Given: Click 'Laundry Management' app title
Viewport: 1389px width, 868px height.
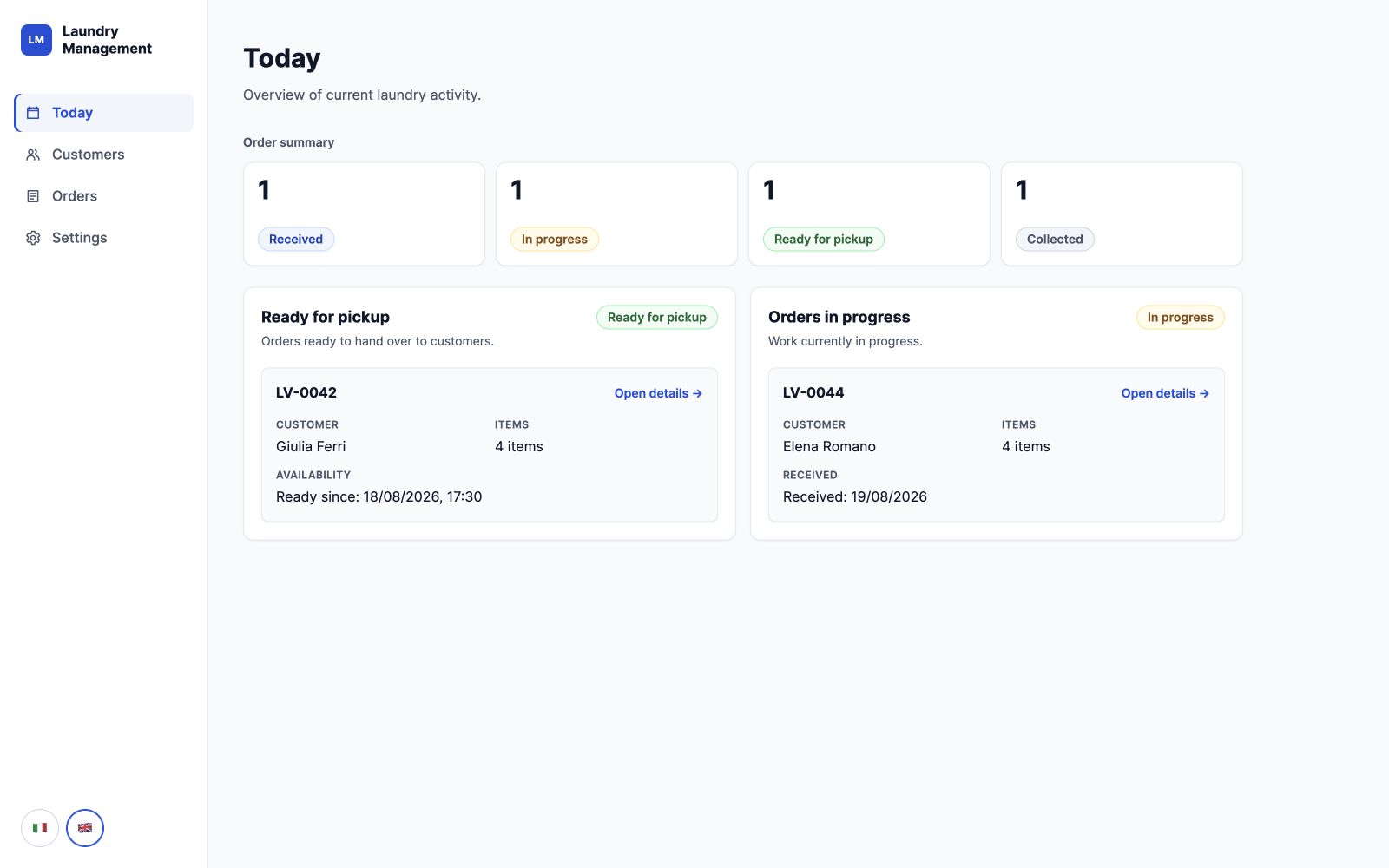Looking at the screenshot, I should (x=107, y=40).
